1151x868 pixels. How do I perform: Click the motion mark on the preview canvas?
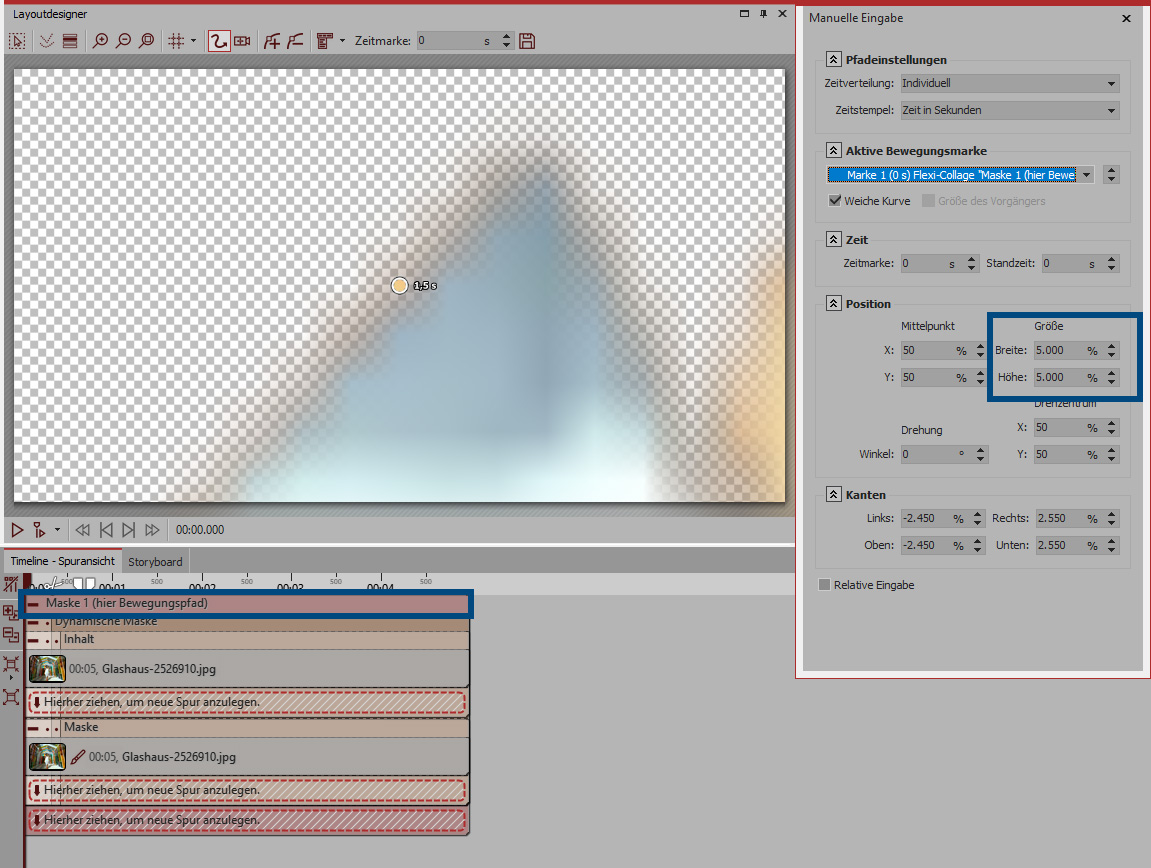[400, 286]
